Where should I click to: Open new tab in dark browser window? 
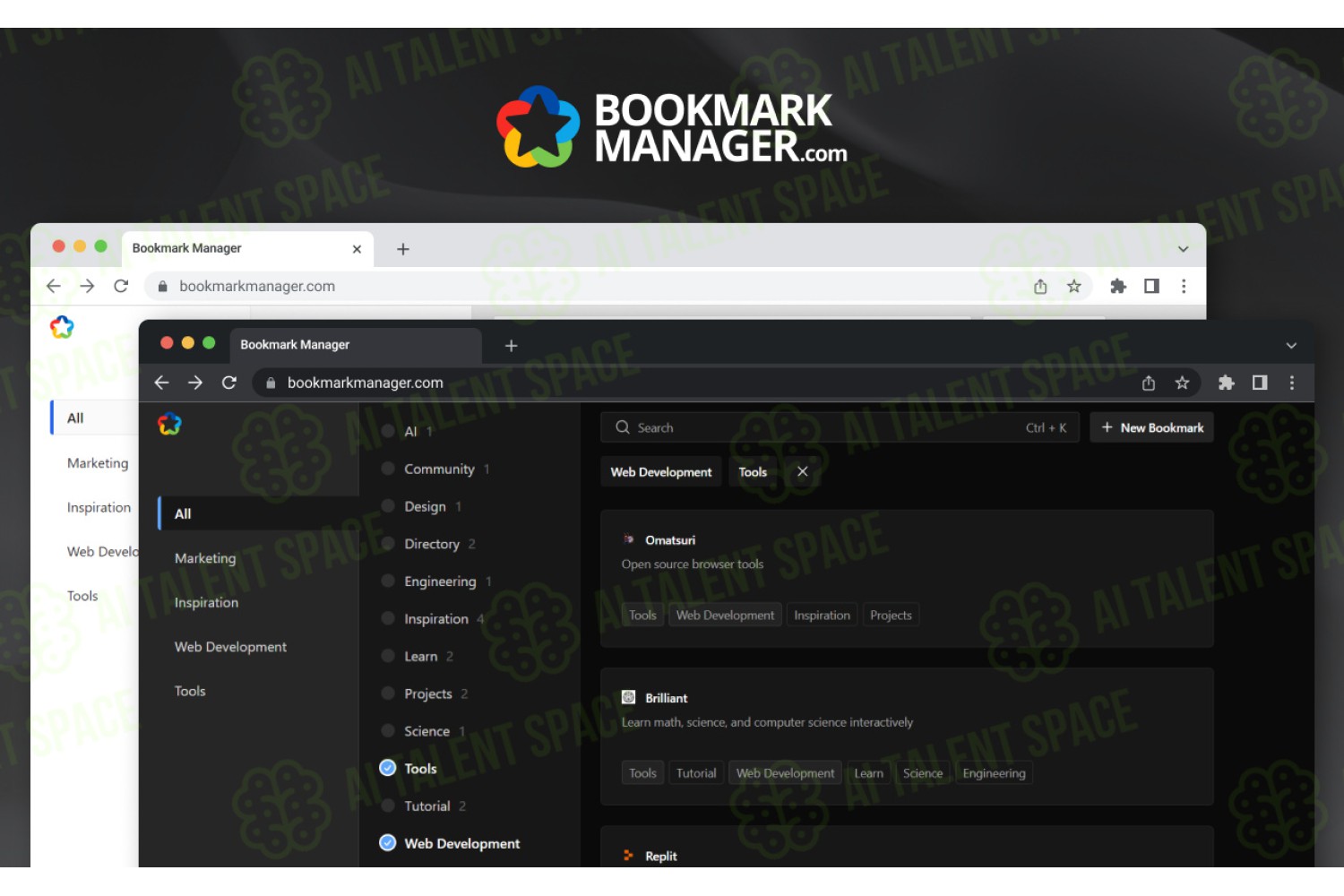[511, 345]
